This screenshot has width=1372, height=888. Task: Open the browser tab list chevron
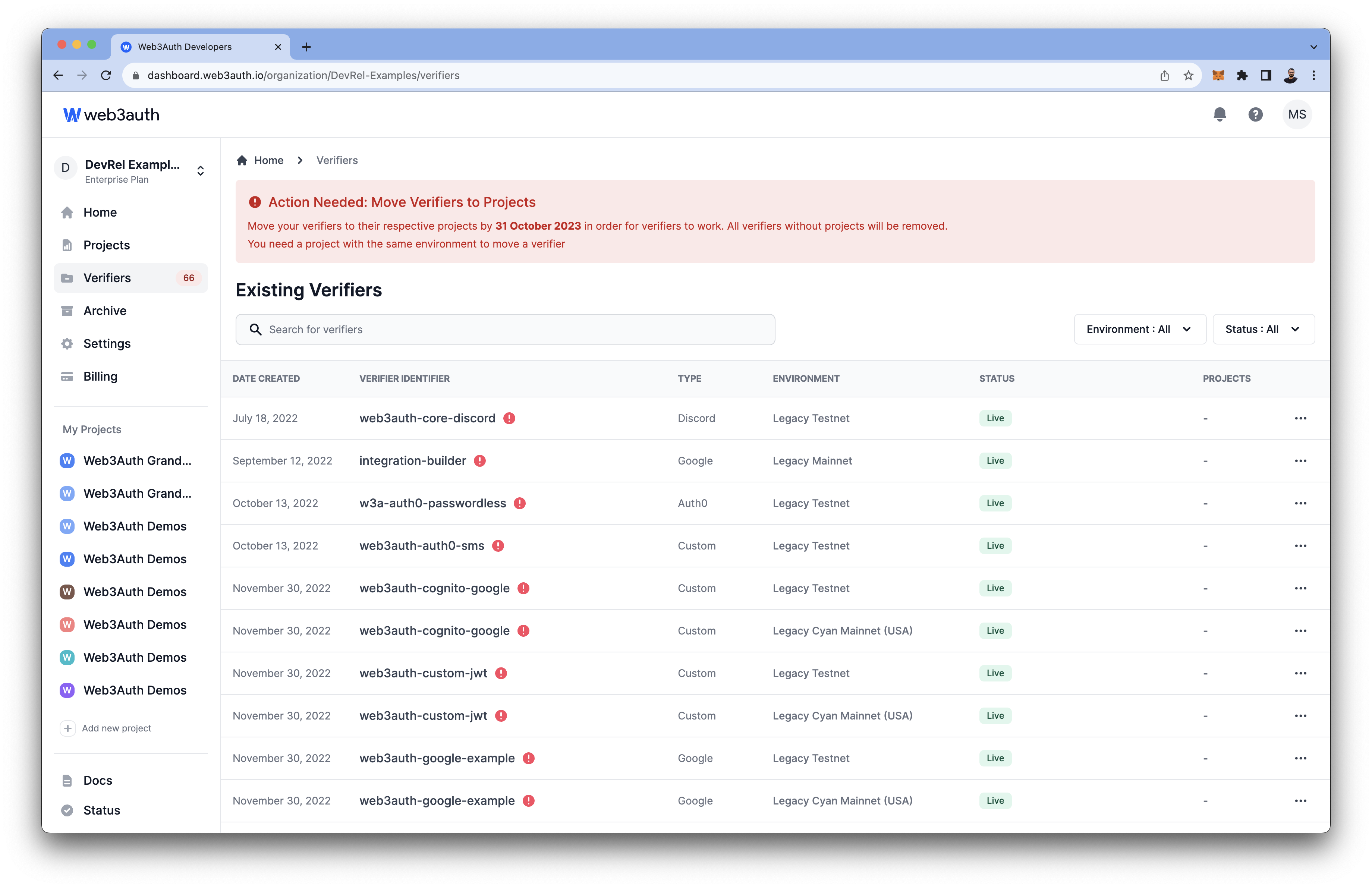[1314, 47]
